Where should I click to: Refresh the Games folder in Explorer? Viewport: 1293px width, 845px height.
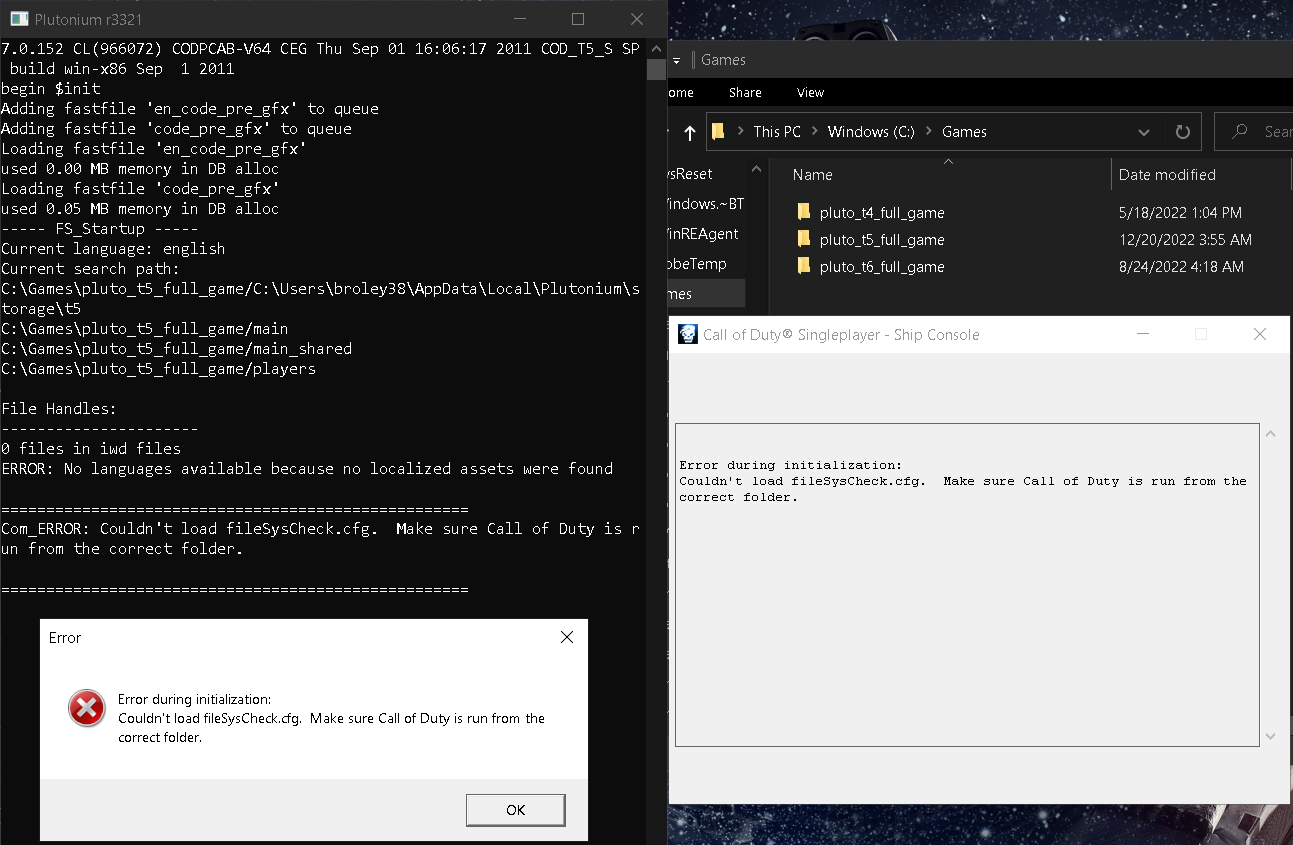point(1183,132)
